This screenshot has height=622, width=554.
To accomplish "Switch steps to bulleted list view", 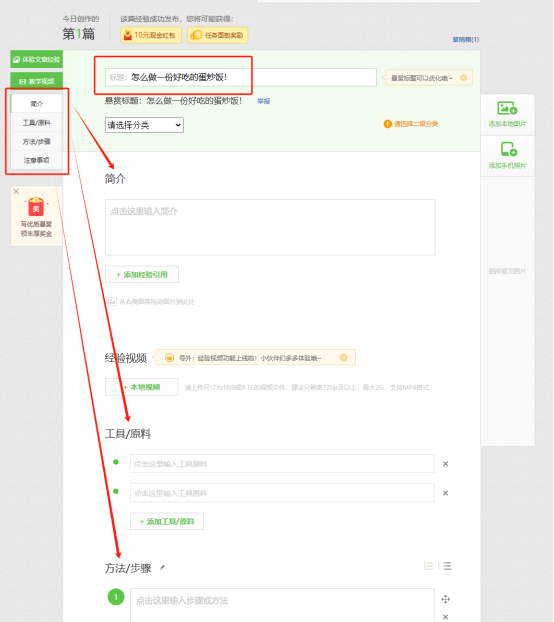I will pyautogui.click(x=447, y=566).
